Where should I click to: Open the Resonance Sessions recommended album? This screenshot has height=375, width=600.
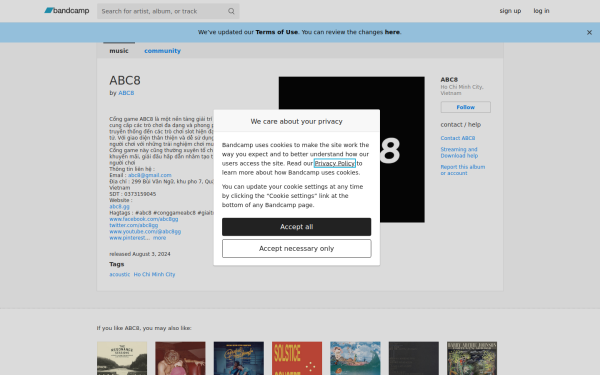tap(122, 358)
